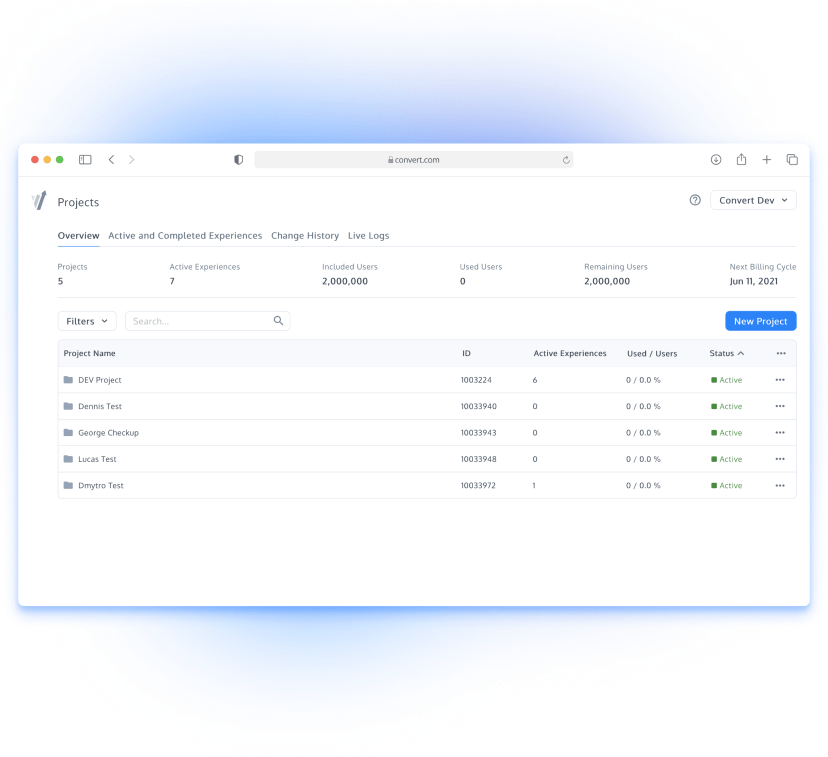This screenshot has width=828, height=757.
Task: Click the folder icon beside Dennis Test
Action: 69,406
